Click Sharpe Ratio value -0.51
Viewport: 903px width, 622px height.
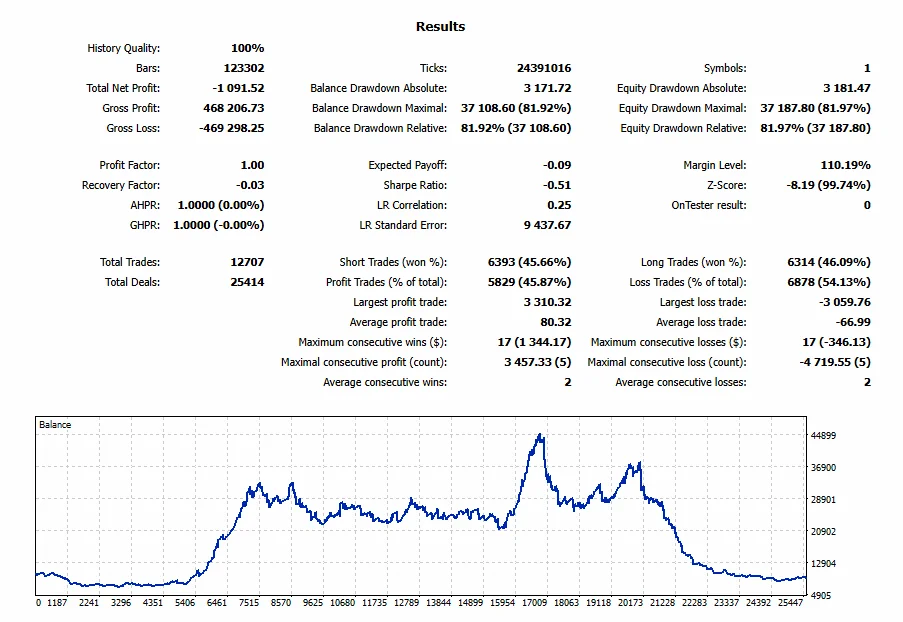[557, 185]
